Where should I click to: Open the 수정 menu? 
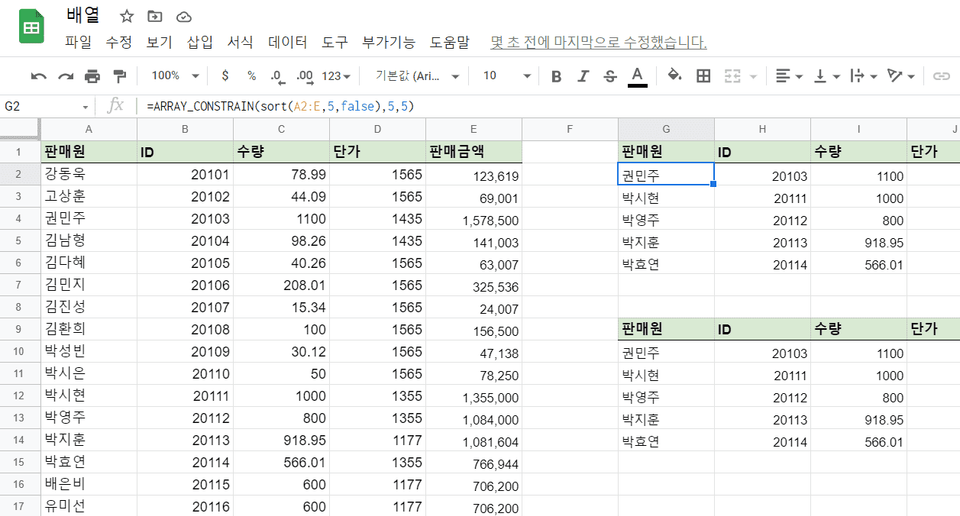[119, 42]
